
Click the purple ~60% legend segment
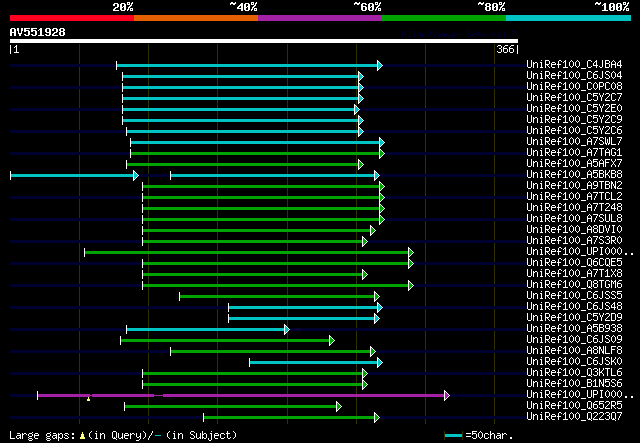coord(320,18)
